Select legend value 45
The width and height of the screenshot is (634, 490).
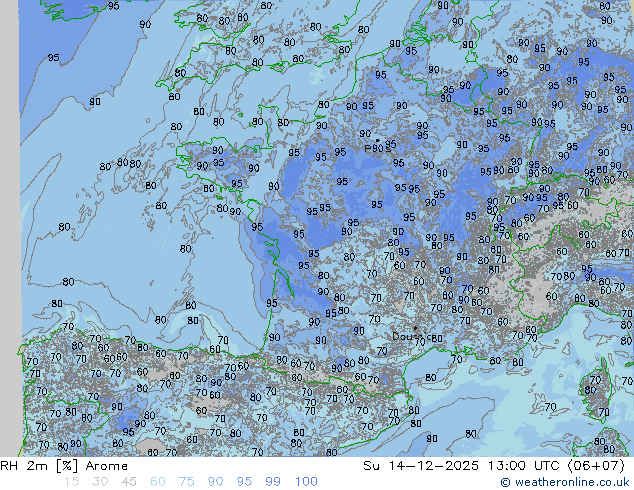point(129,482)
